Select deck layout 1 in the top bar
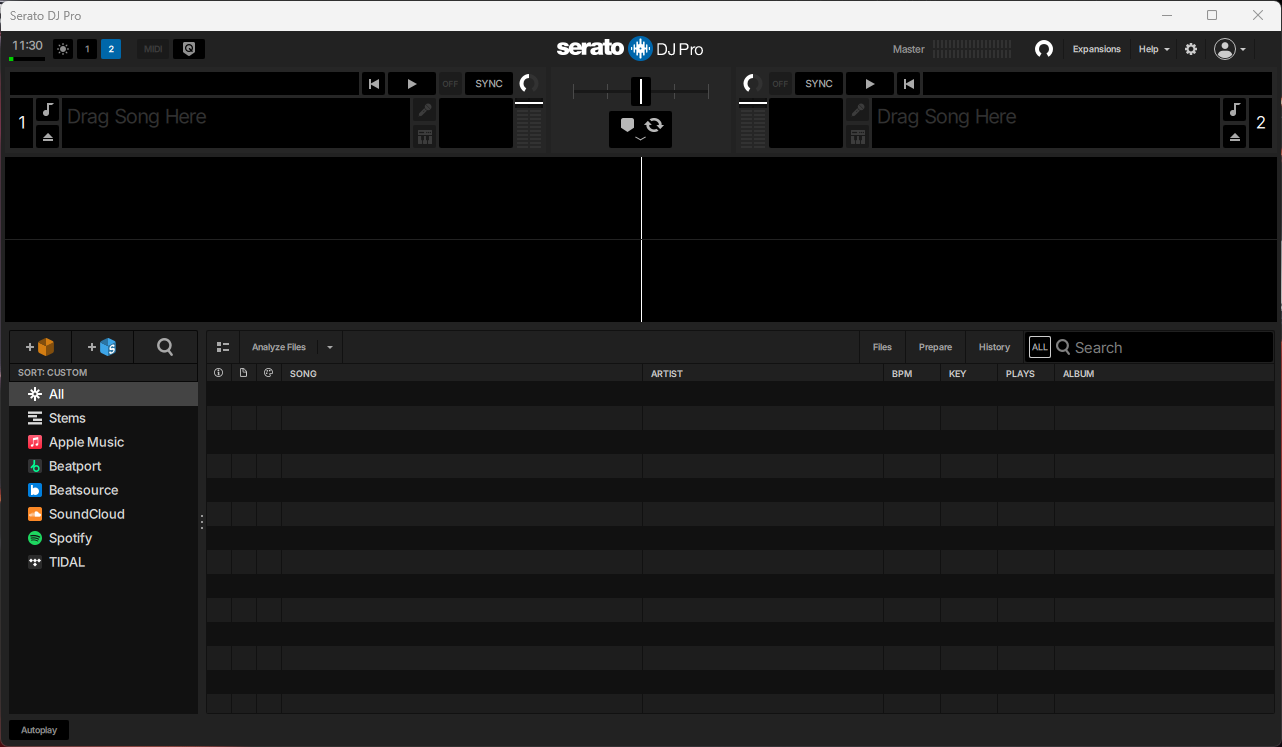 87,49
